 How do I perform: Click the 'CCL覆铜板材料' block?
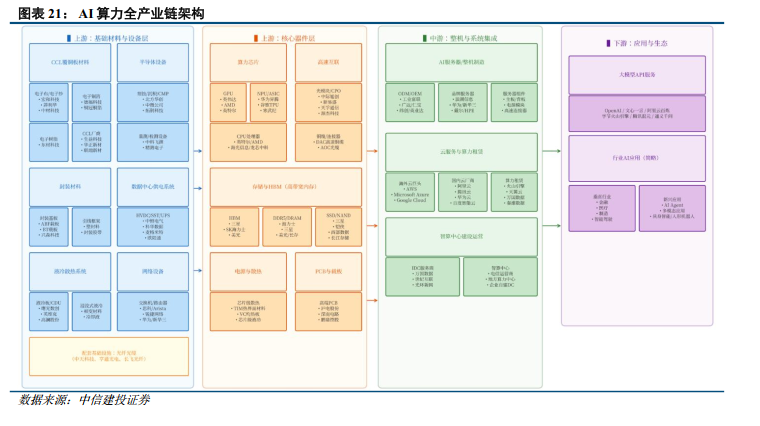tap(70, 63)
